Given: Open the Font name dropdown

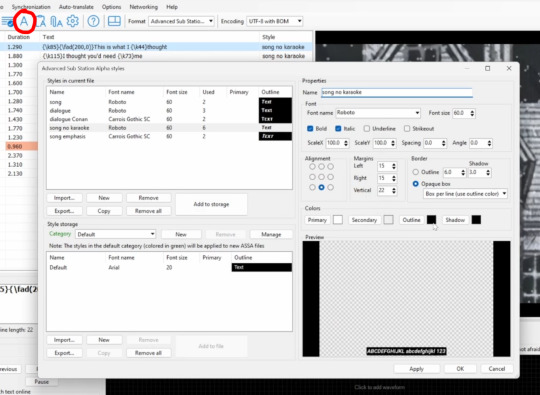Looking at the screenshot, I should (378, 113).
